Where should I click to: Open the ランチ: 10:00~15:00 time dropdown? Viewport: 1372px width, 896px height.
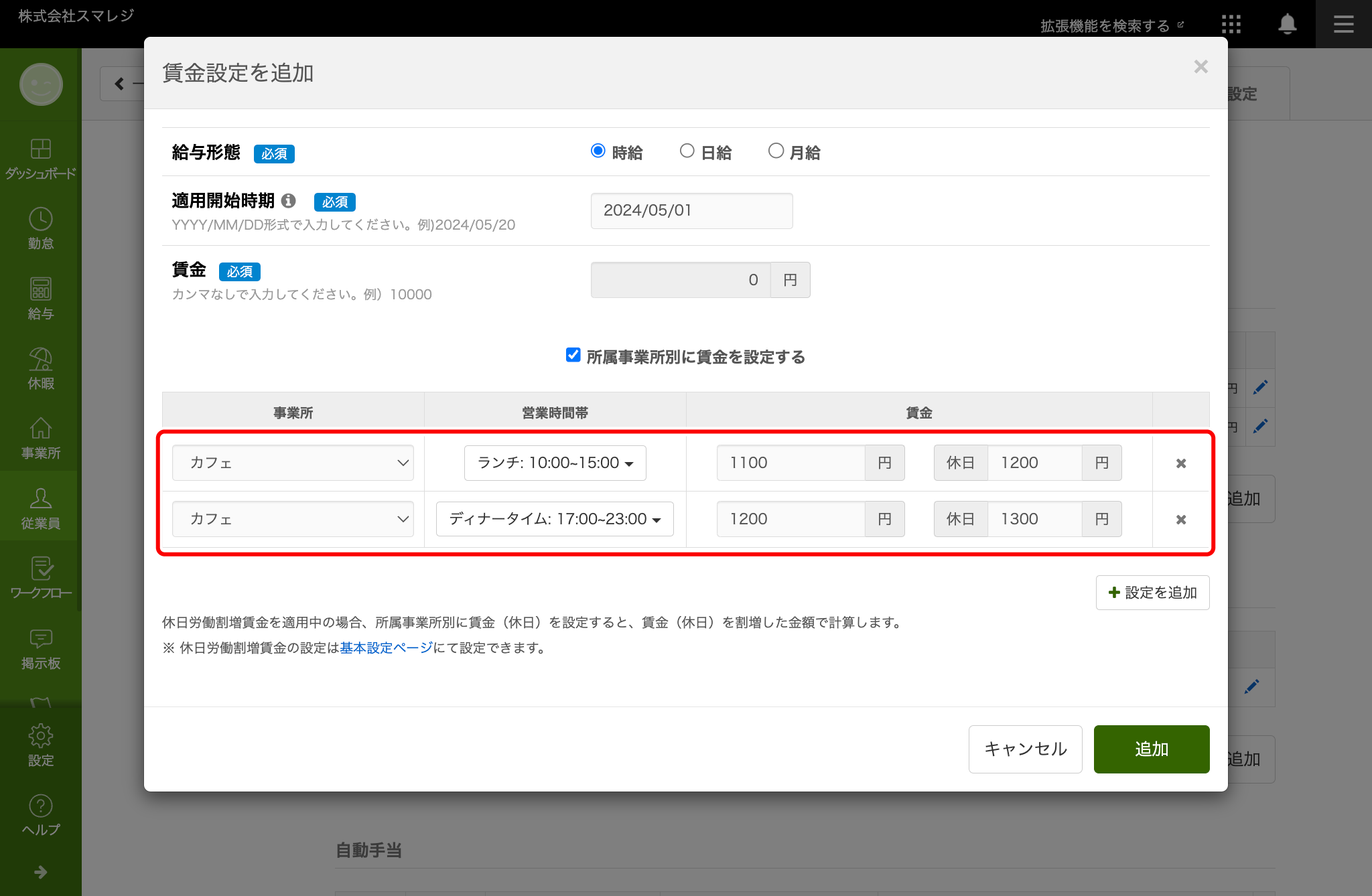click(555, 463)
